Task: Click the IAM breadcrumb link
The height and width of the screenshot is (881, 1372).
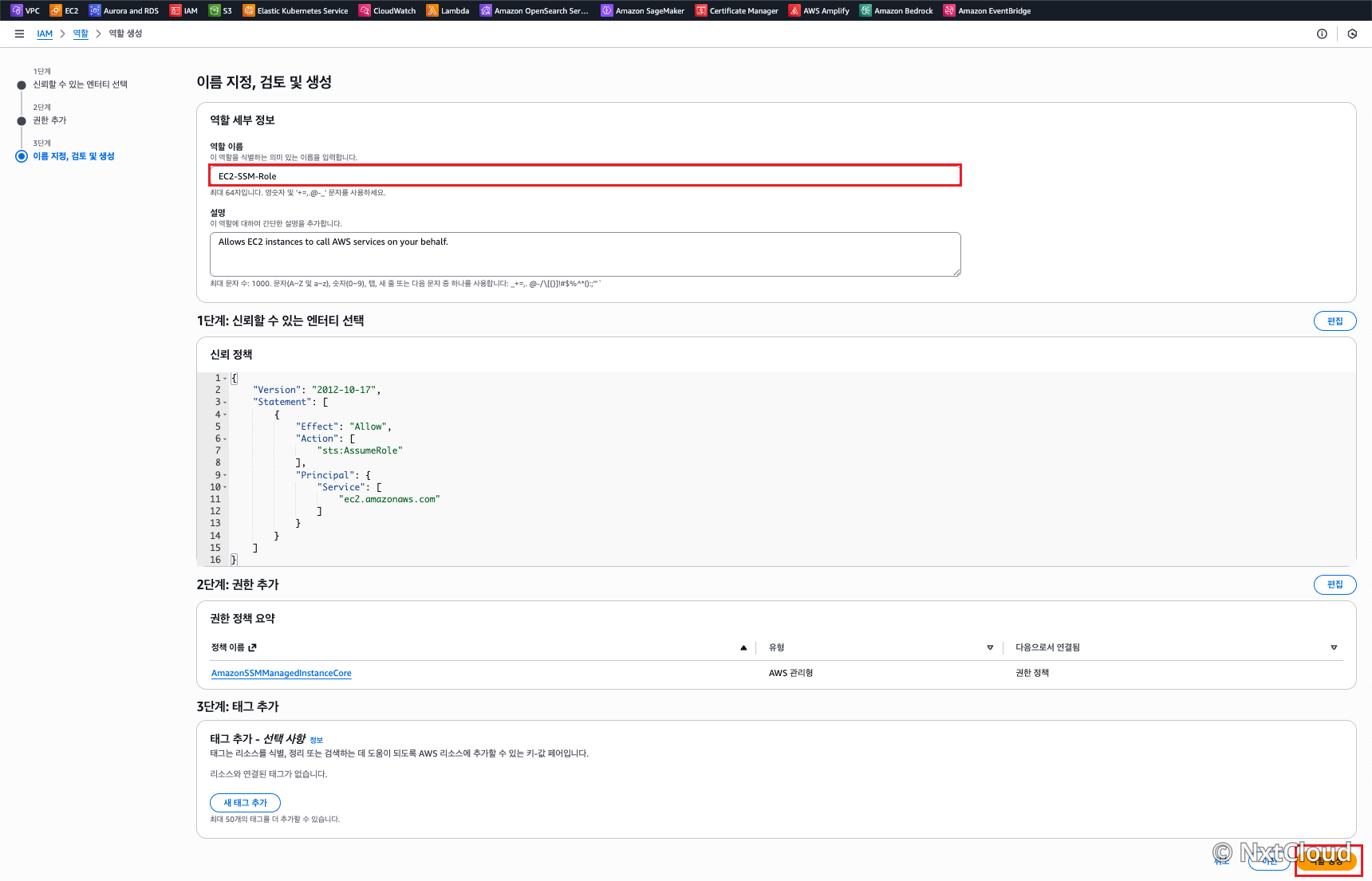Action: (45, 33)
